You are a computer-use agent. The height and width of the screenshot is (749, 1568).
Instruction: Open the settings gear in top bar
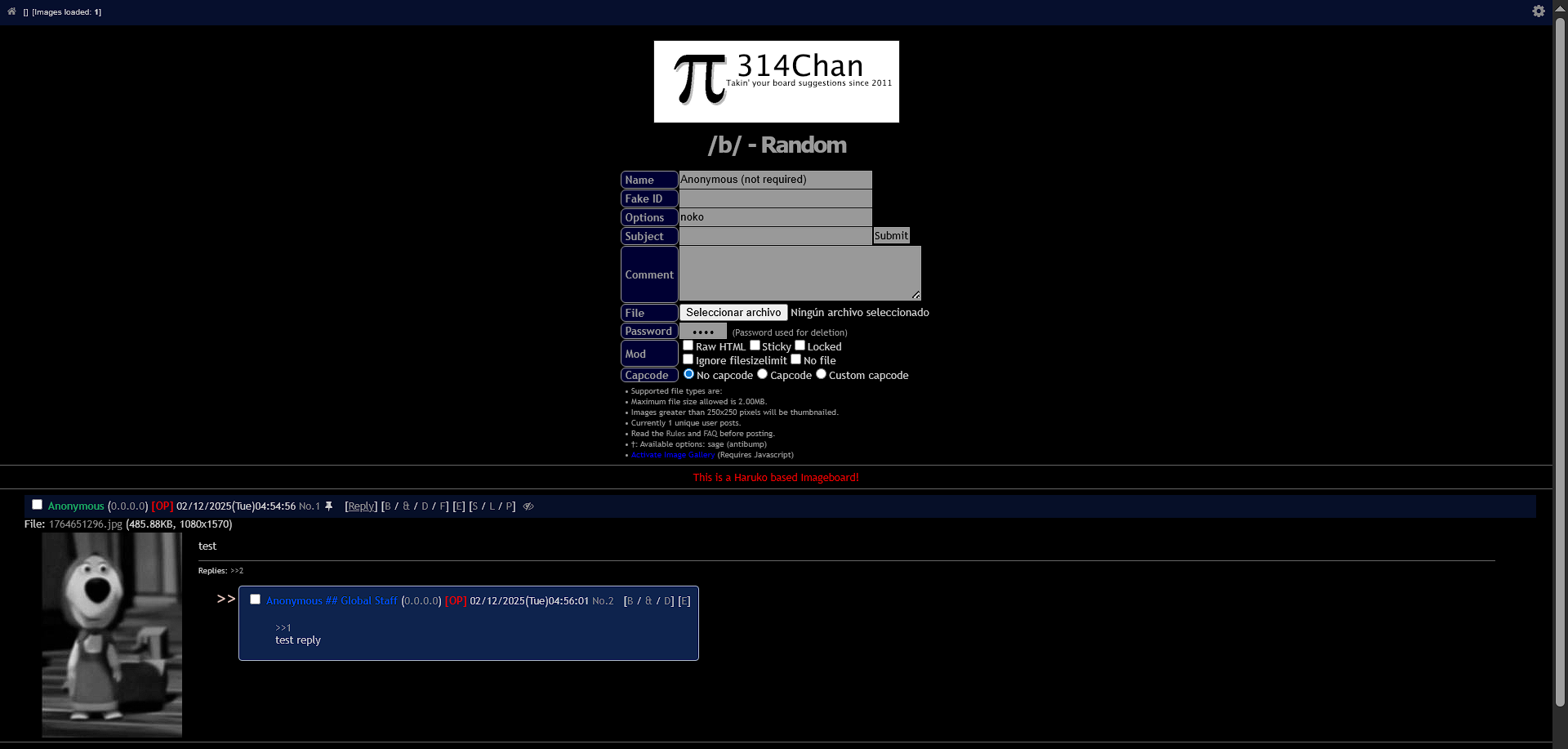point(1538,11)
